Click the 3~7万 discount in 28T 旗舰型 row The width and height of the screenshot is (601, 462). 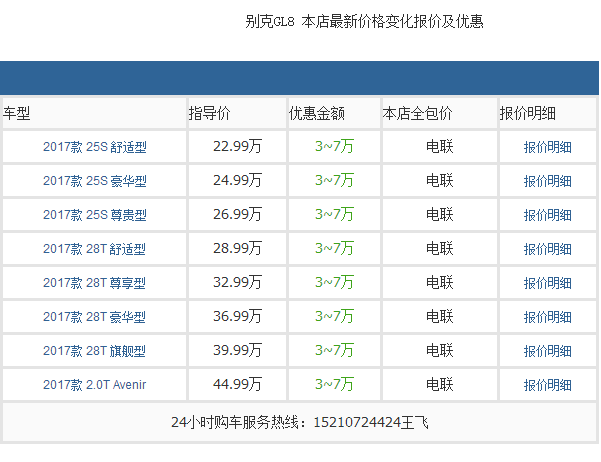334,350
